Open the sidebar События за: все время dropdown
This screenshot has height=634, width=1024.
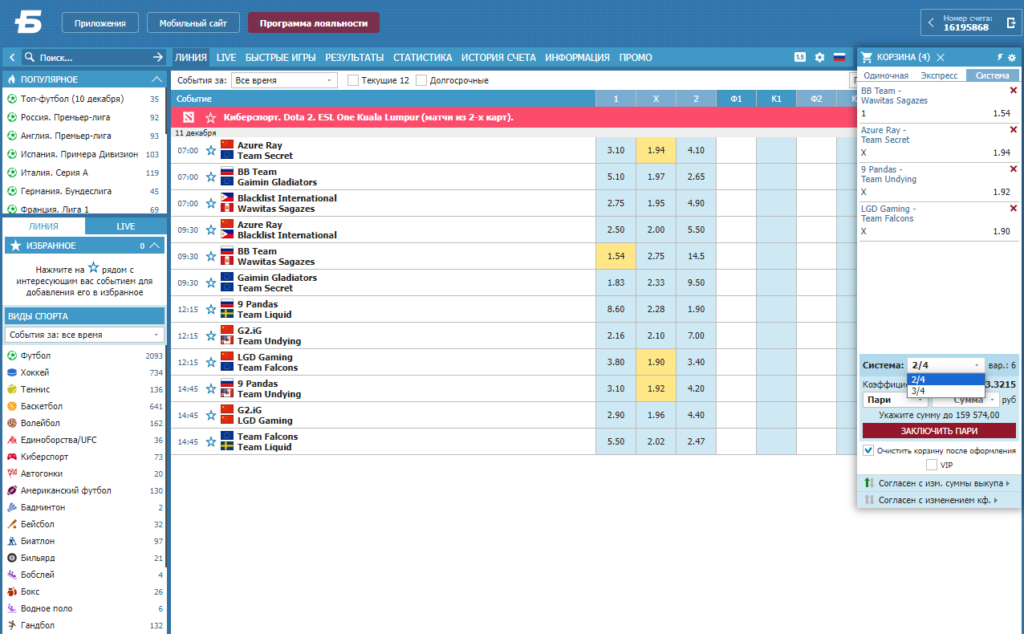[x=84, y=335]
